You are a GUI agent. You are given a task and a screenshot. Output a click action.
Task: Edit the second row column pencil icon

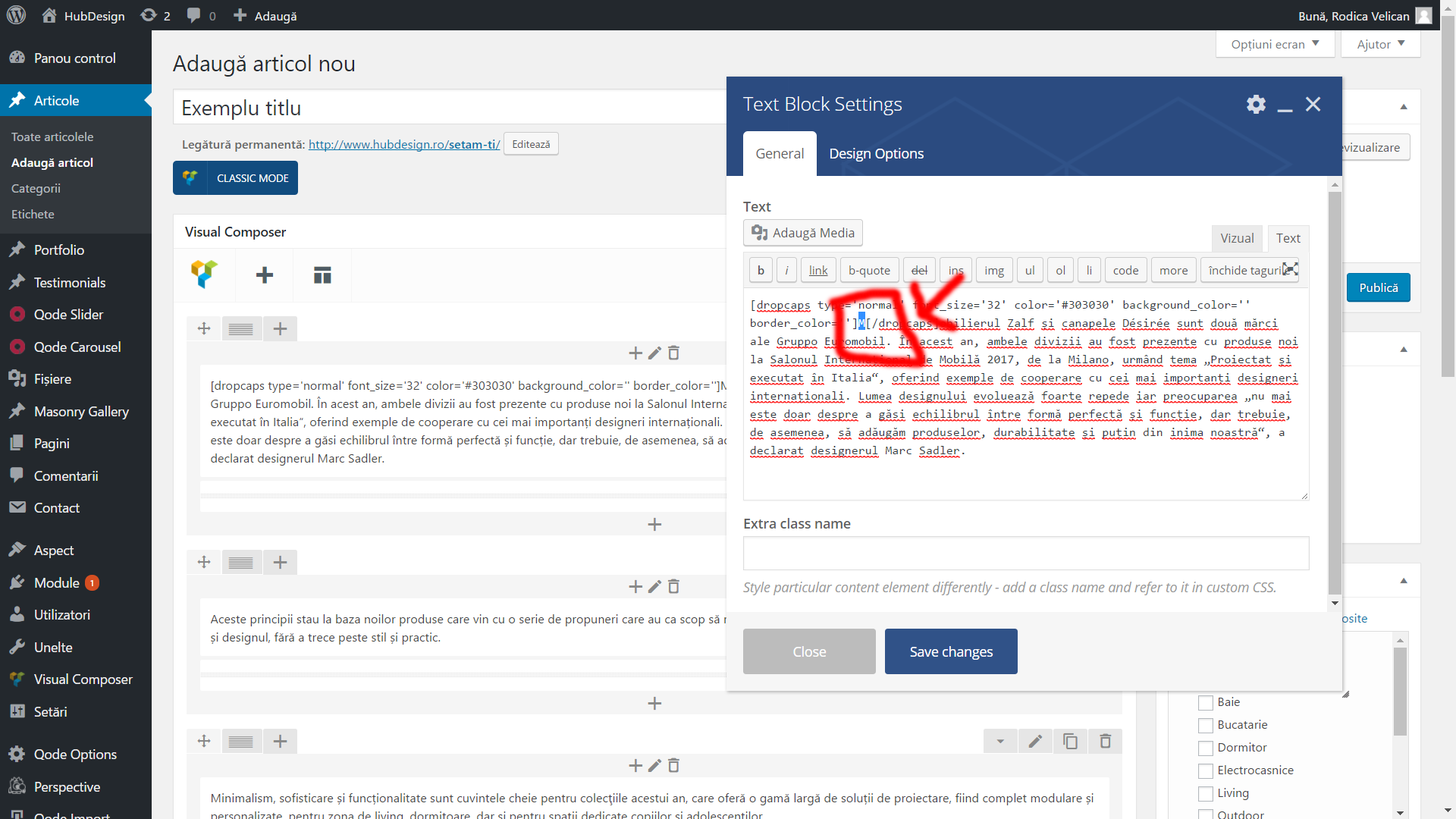(654, 586)
